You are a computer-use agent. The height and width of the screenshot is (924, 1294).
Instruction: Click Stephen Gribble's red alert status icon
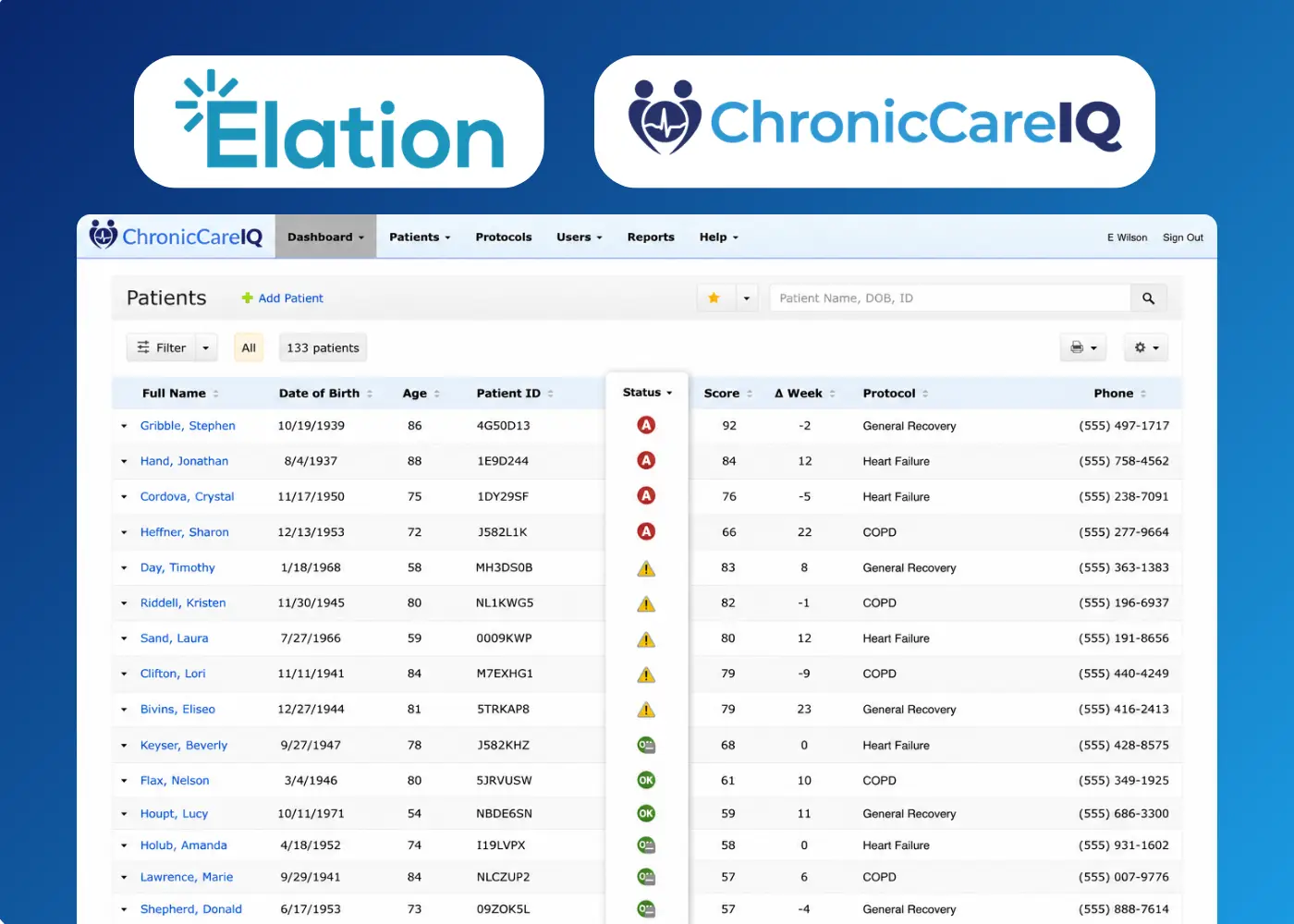[646, 425]
